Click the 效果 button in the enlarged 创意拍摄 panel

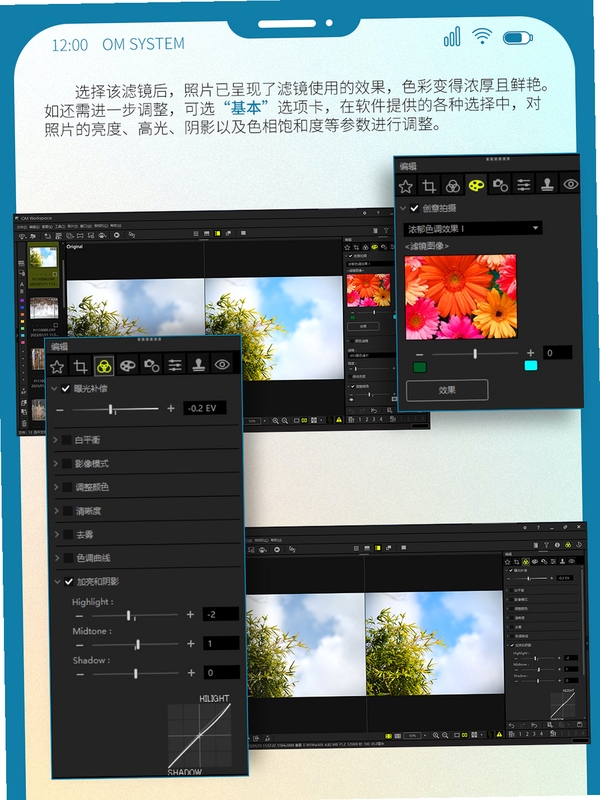447,390
